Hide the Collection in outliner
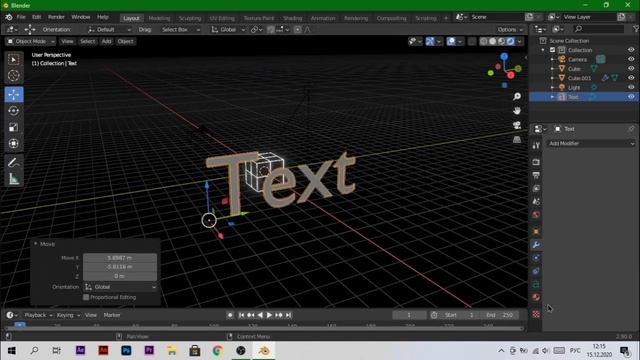The image size is (640, 360). pyautogui.click(x=631, y=50)
